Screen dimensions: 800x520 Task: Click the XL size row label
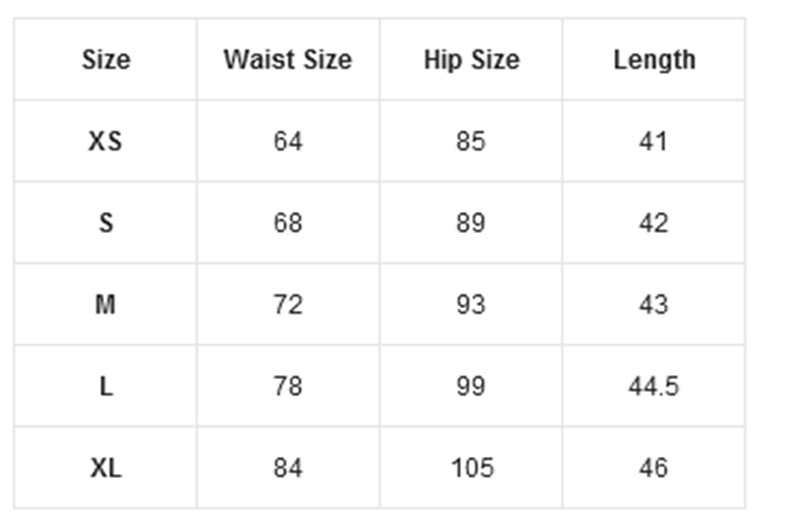tap(106, 468)
